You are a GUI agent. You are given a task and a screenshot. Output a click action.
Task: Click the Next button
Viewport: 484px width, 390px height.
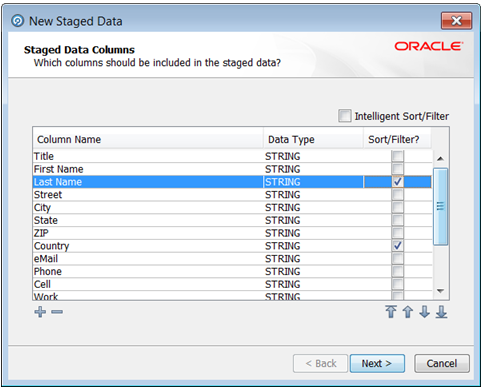click(377, 363)
